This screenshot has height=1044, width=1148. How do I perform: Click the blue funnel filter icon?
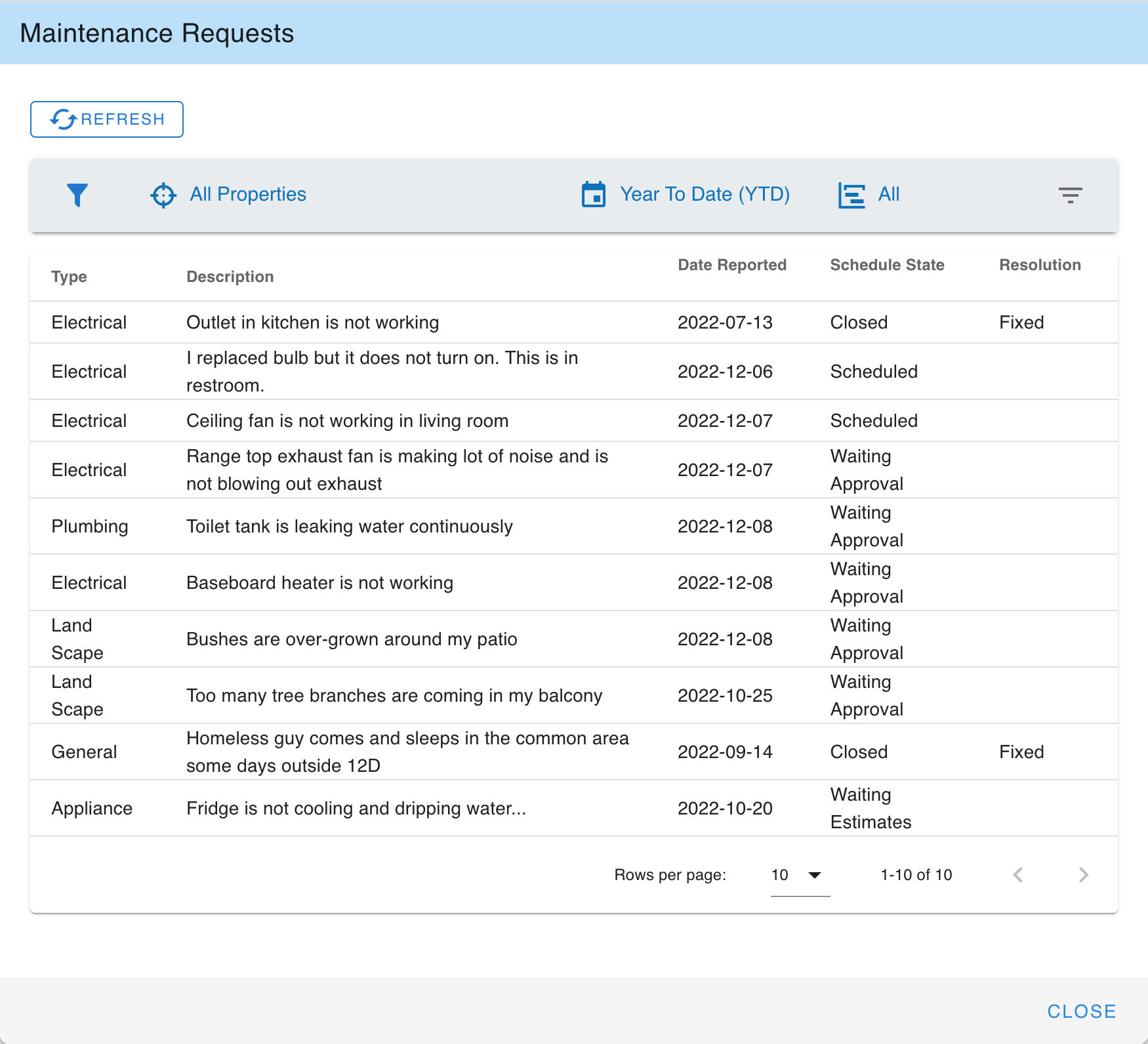(77, 195)
